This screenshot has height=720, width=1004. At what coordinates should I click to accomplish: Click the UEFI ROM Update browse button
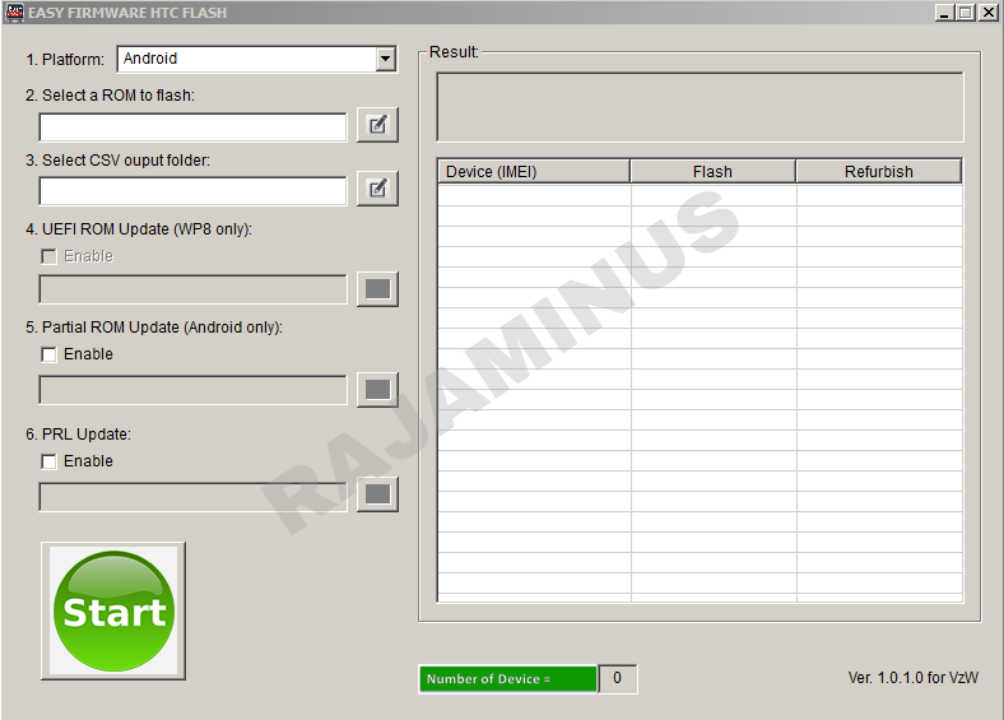(377, 289)
